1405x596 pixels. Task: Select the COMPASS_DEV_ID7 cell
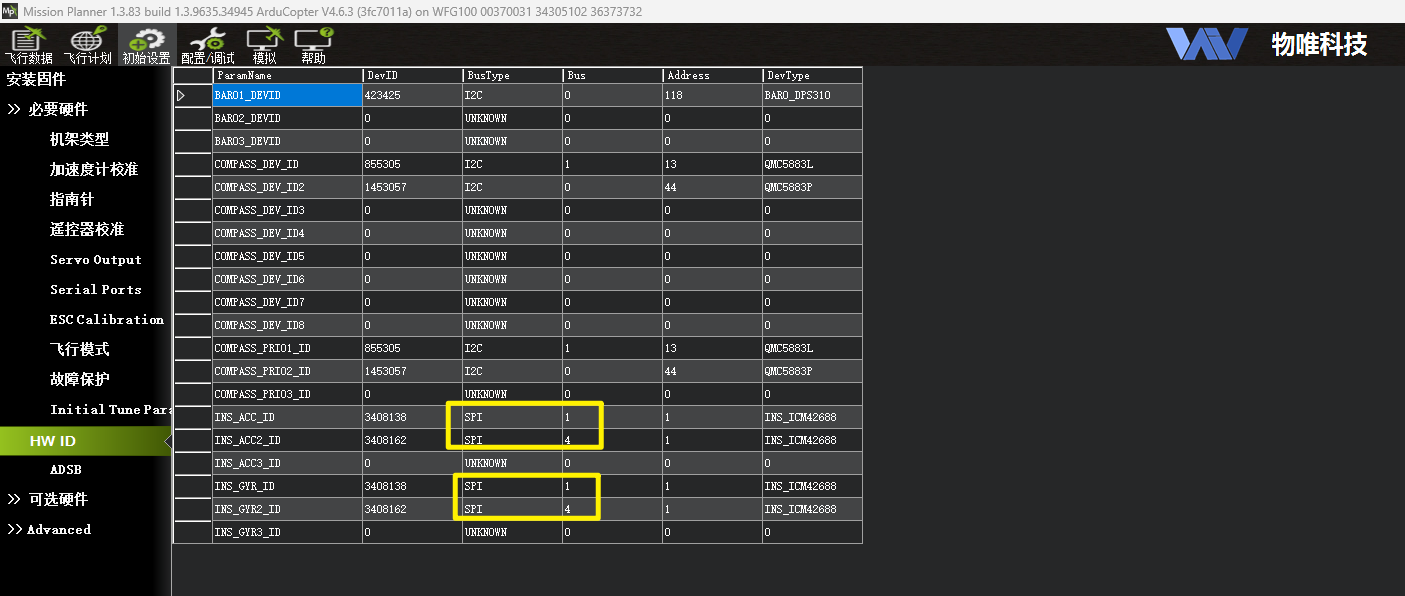click(x=287, y=302)
